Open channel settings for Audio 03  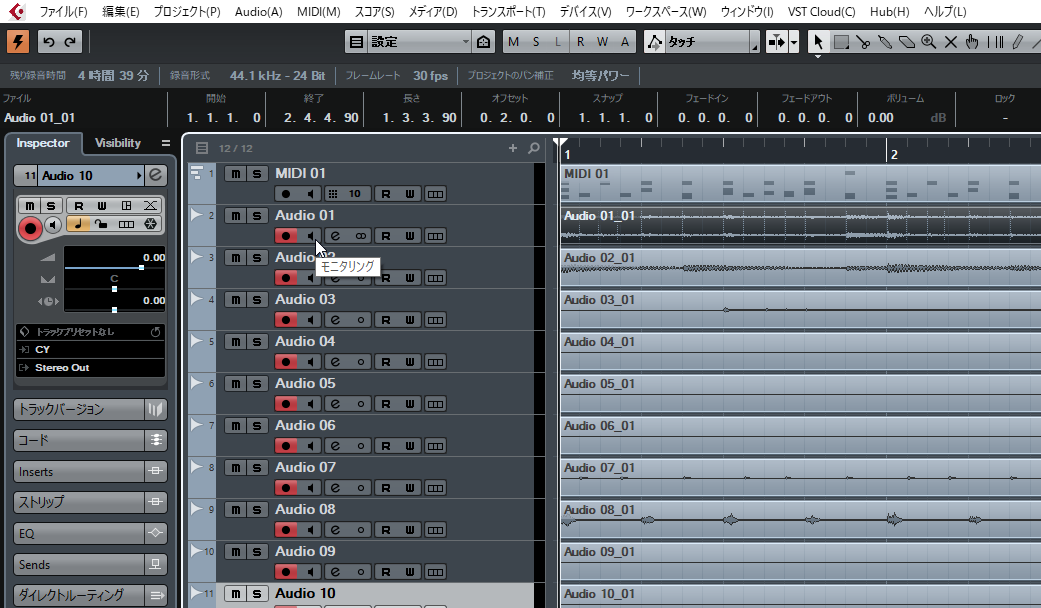point(335,320)
